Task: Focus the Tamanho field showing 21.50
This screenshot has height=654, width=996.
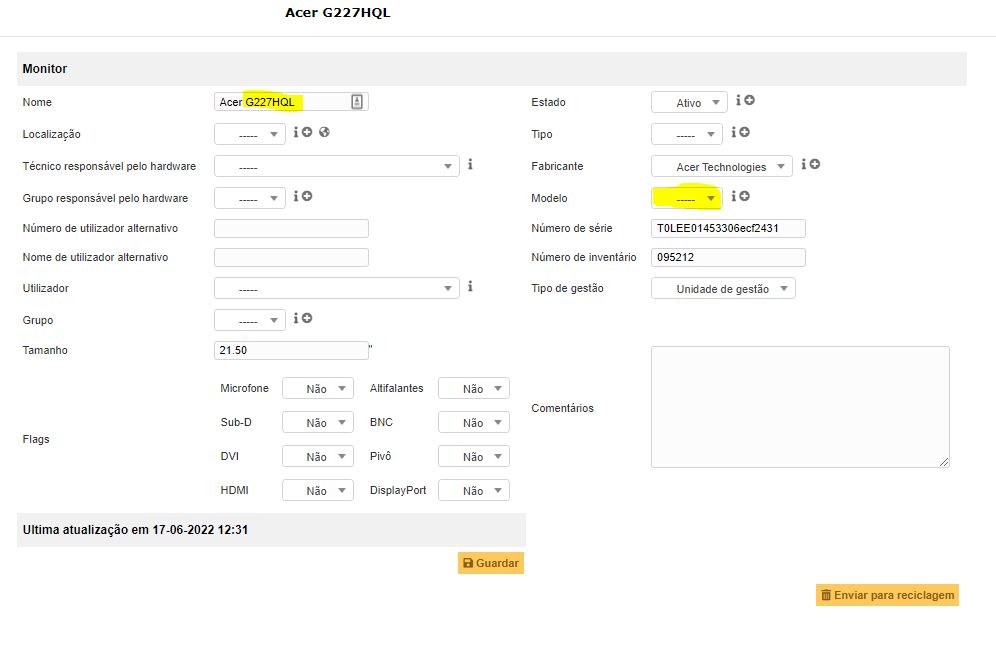Action: 292,350
